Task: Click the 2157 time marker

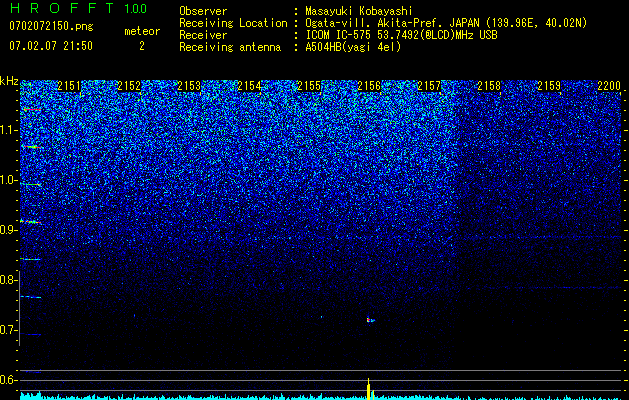Action: click(x=429, y=86)
